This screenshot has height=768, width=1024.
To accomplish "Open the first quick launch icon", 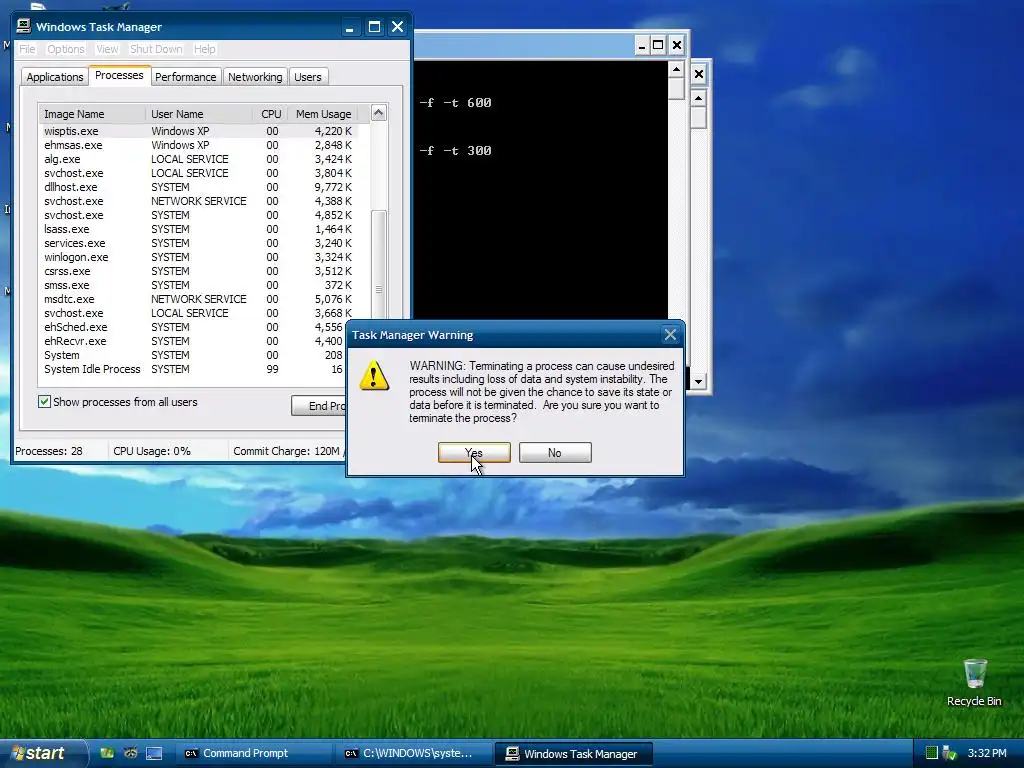I will [107, 753].
